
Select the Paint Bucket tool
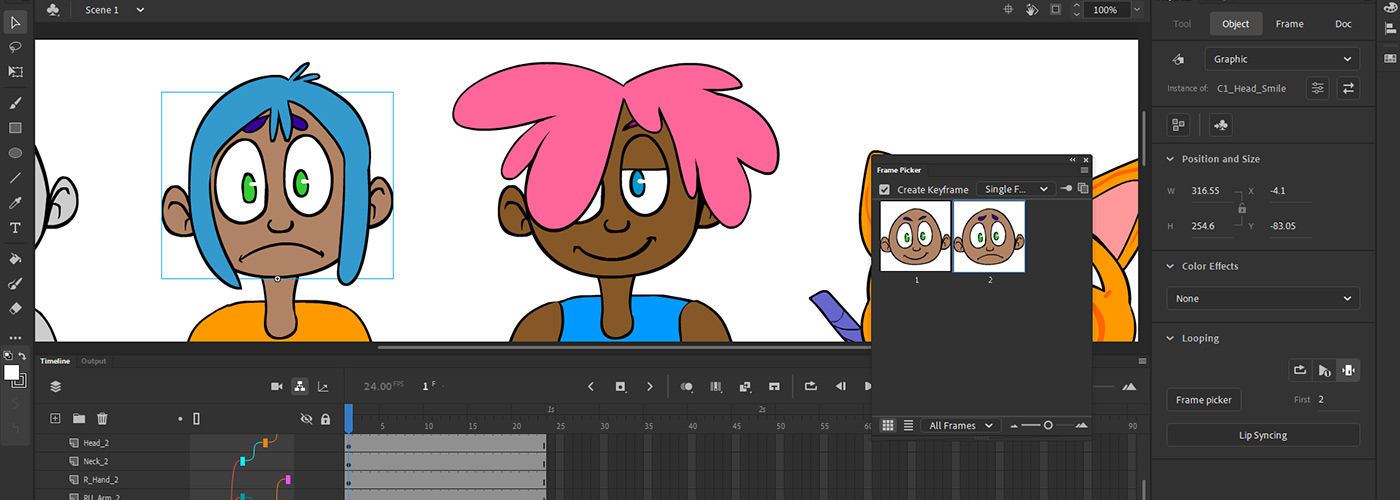[x=16, y=259]
